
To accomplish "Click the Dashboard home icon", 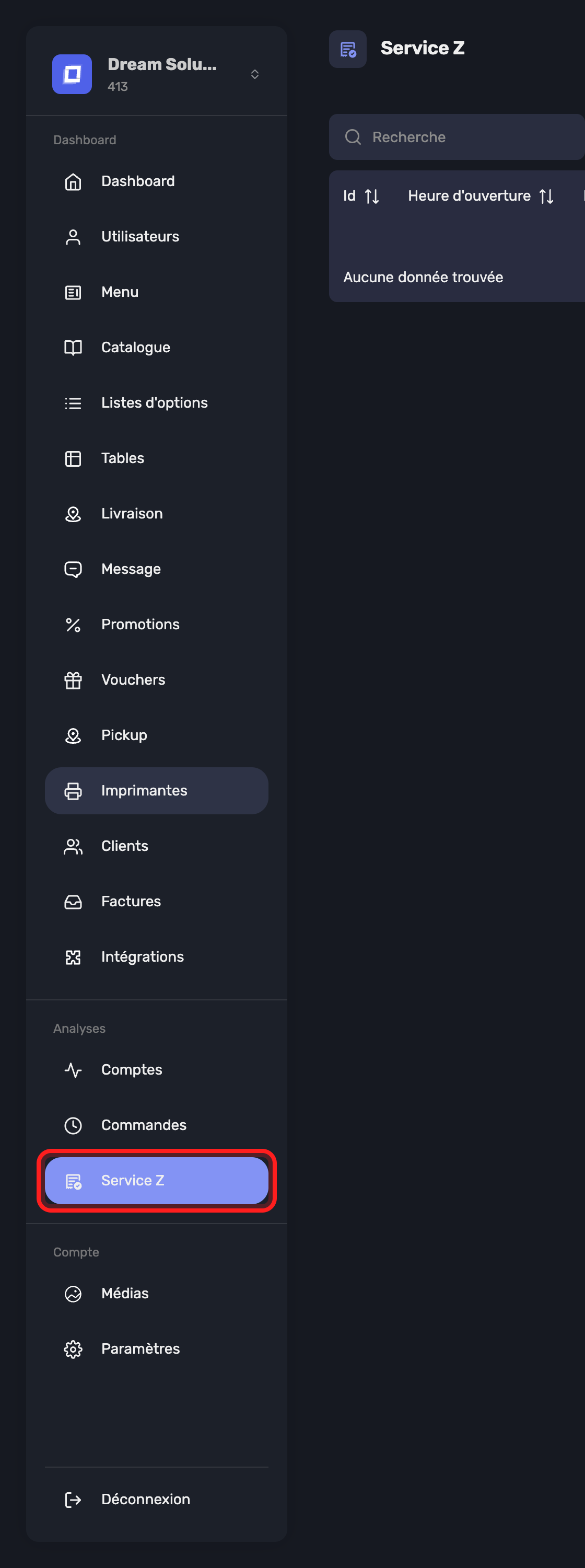I will (73, 181).
